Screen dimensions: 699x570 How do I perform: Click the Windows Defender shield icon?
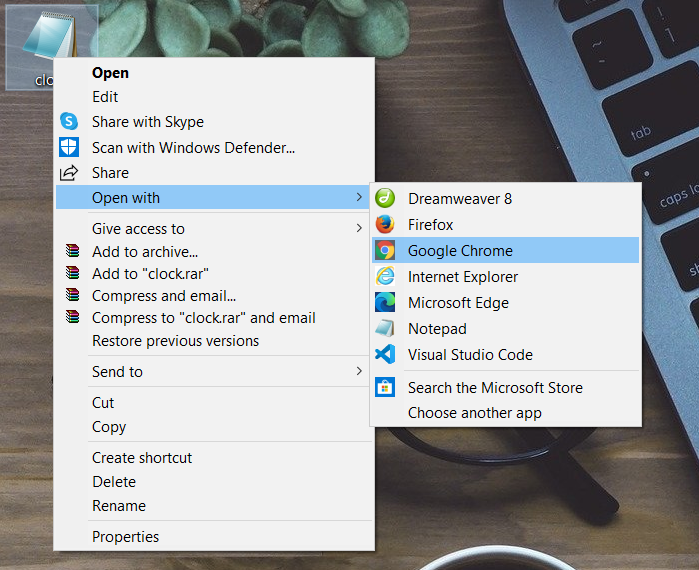(x=69, y=147)
